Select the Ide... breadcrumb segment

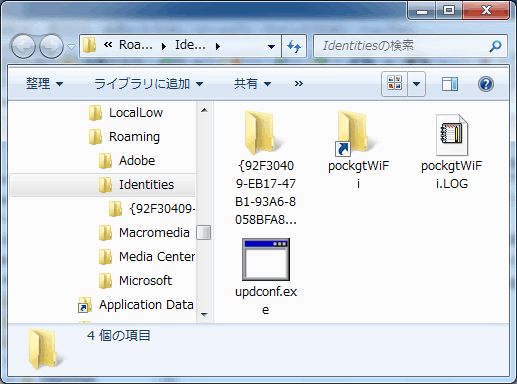190,45
